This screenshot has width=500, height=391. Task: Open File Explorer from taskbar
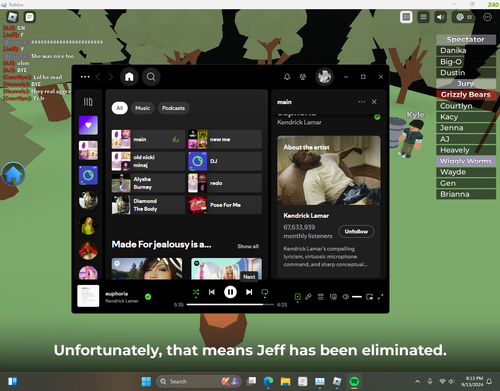(x=285, y=381)
